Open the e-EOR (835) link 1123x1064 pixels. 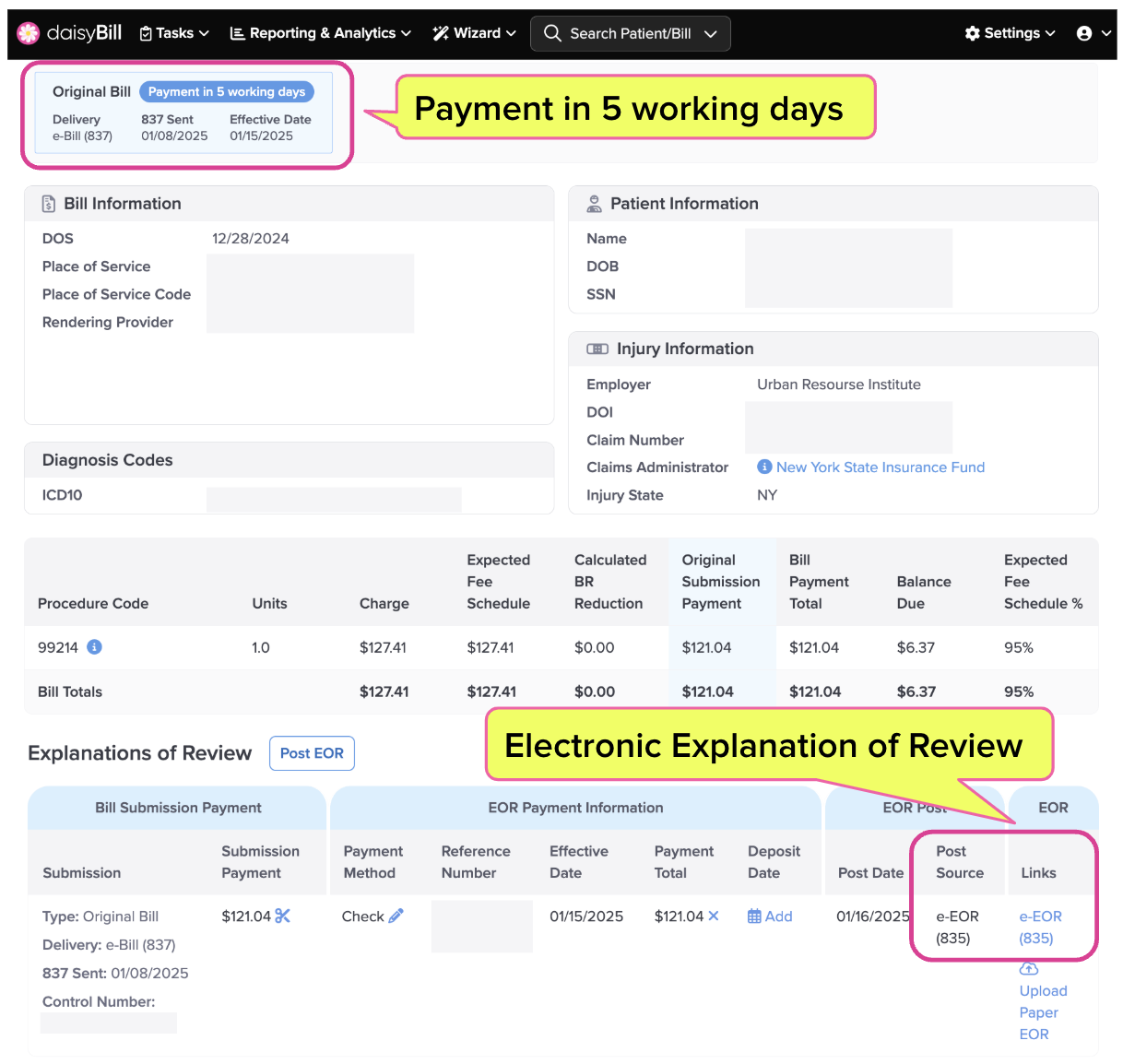click(1041, 928)
